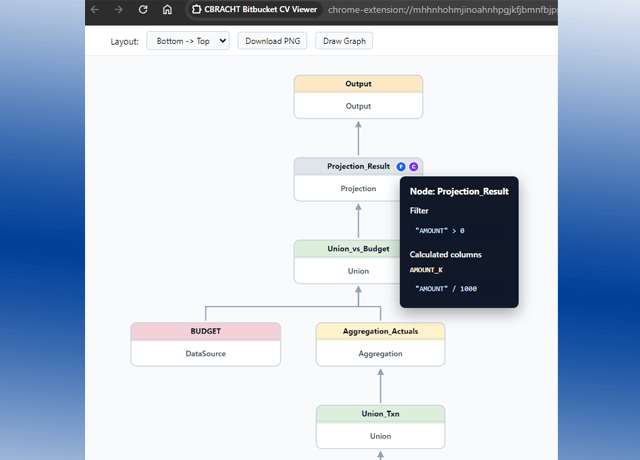Screen dimensions: 640x460
Task: Click the browser back arrow
Action: (95, 9)
